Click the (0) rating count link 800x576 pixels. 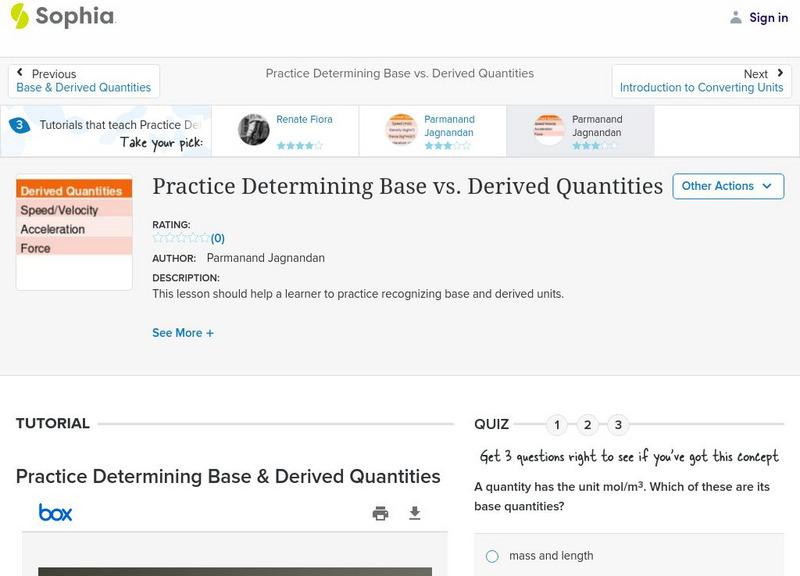pyautogui.click(x=218, y=238)
